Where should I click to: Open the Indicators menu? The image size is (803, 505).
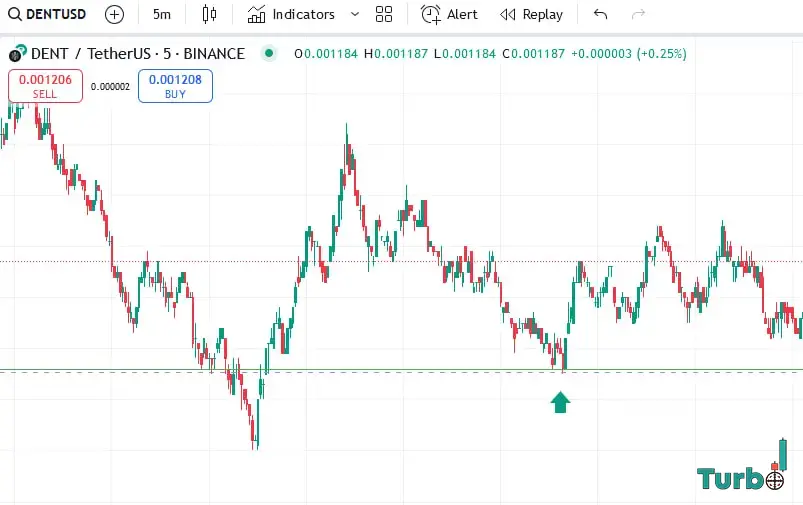click(291, 14)
